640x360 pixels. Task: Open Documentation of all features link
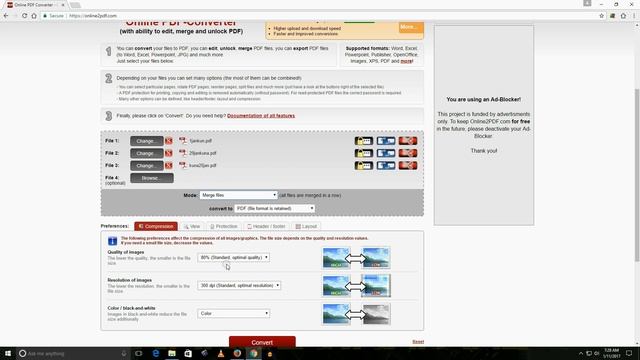261,116
